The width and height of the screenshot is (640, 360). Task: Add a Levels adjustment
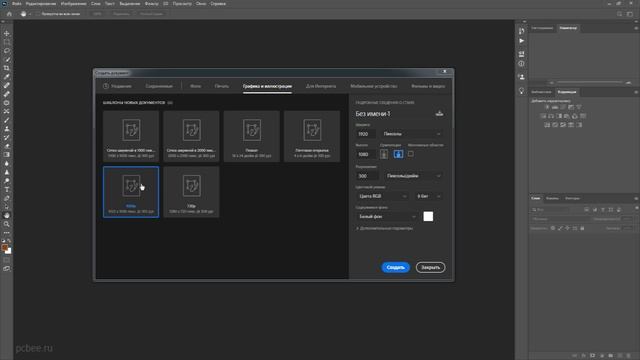(x=555, y=107)
